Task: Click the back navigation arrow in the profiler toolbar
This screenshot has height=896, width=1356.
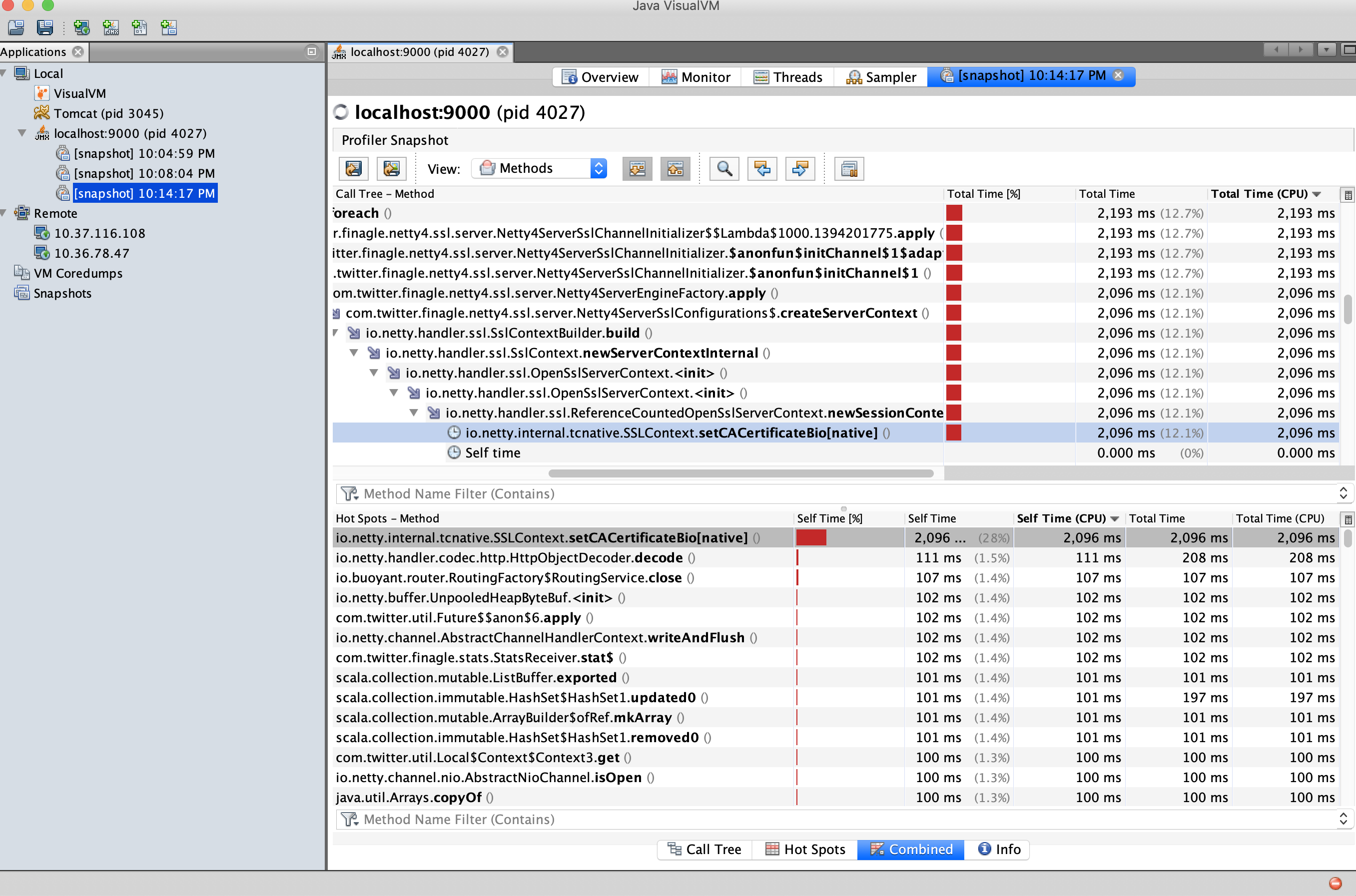Action: [x=762, y=169]
